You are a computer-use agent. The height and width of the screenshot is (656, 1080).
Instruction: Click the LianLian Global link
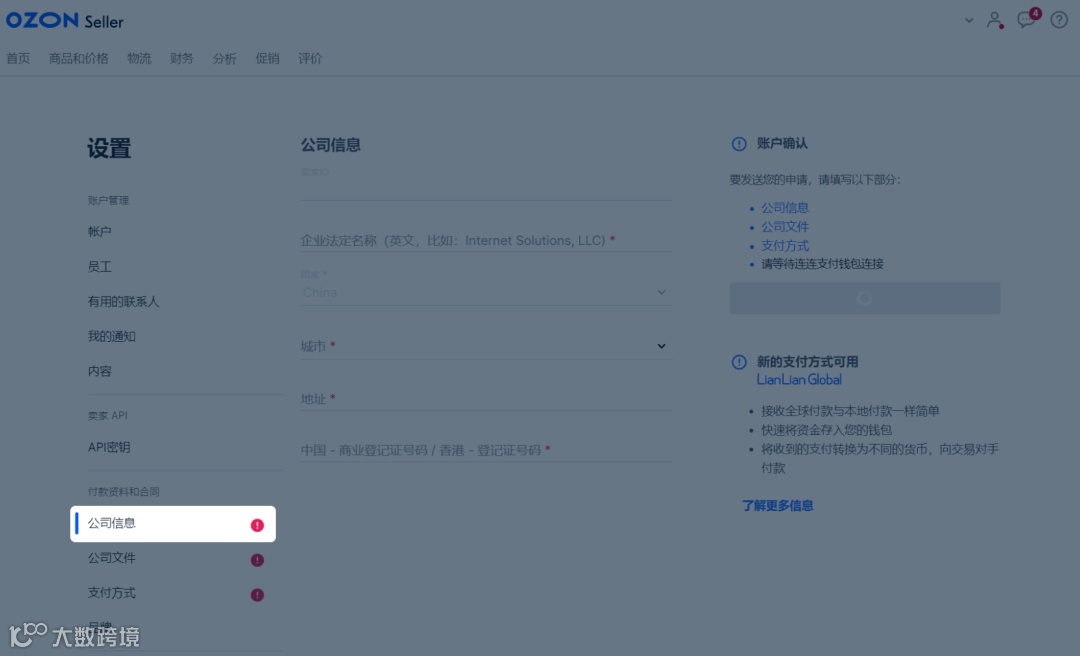799,380
